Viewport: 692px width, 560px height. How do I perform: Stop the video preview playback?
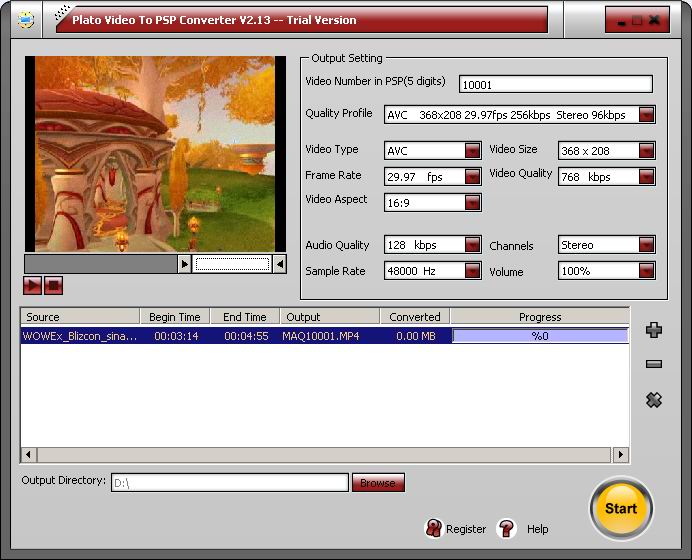coord(53,286)
